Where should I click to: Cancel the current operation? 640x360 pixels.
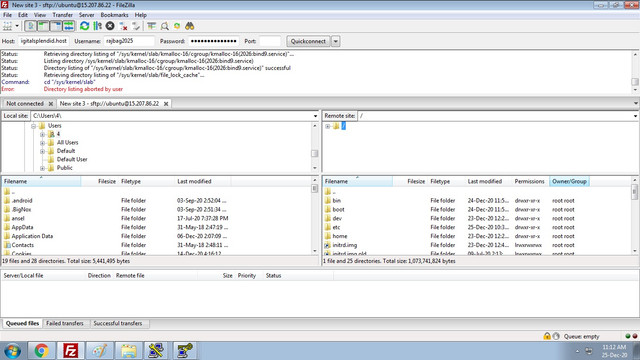(x=110, y=26)
